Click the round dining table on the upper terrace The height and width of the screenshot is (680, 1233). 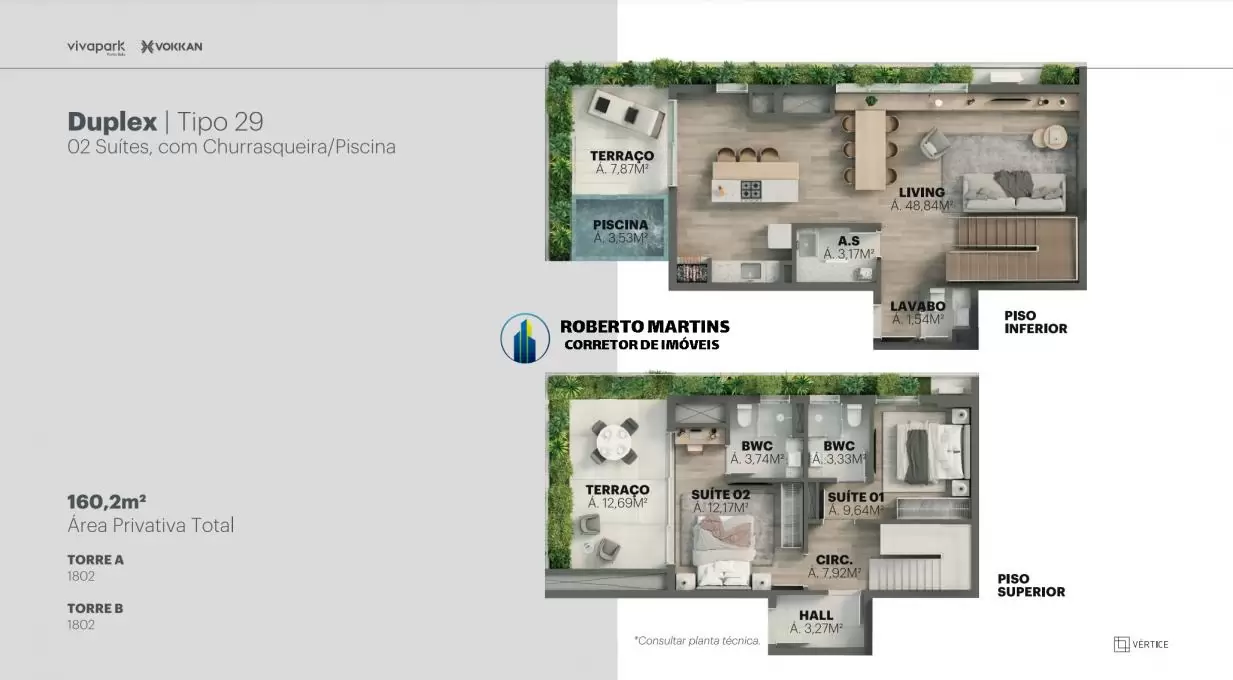click(x=615, y=441)
